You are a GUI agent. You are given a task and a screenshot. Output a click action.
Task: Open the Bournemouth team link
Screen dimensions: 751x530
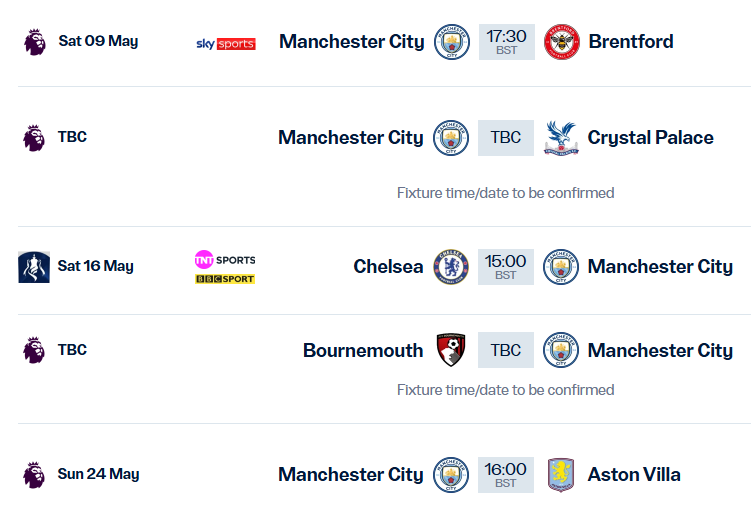click(x=363, y=351)
